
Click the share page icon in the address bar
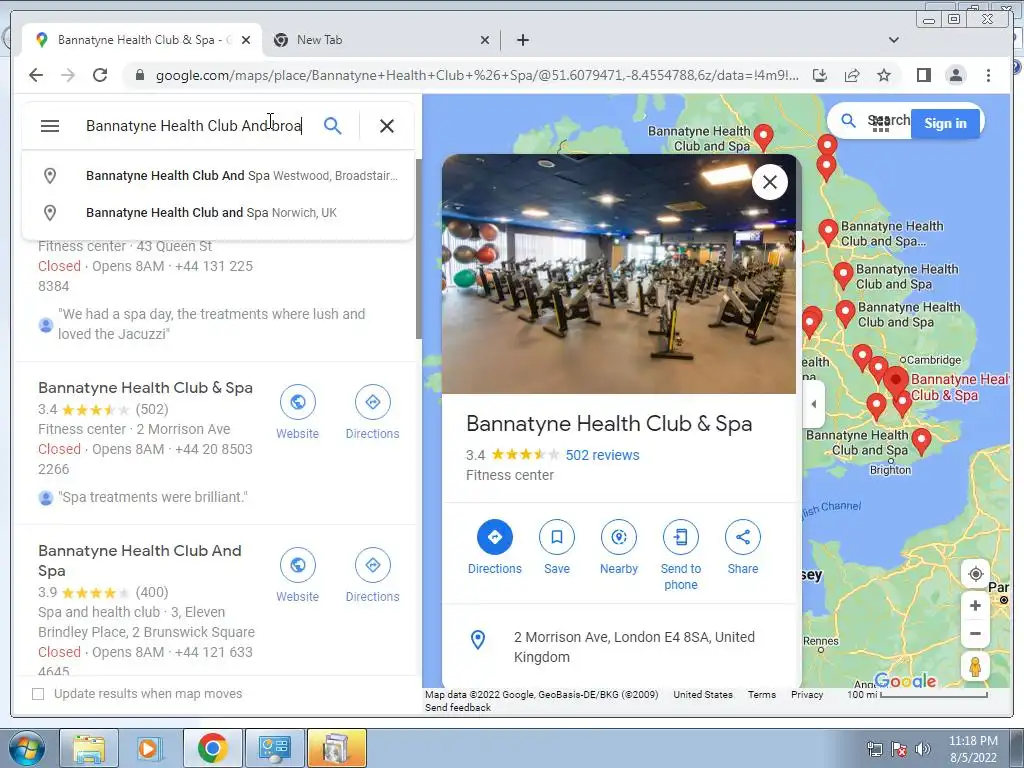(852, 75)
